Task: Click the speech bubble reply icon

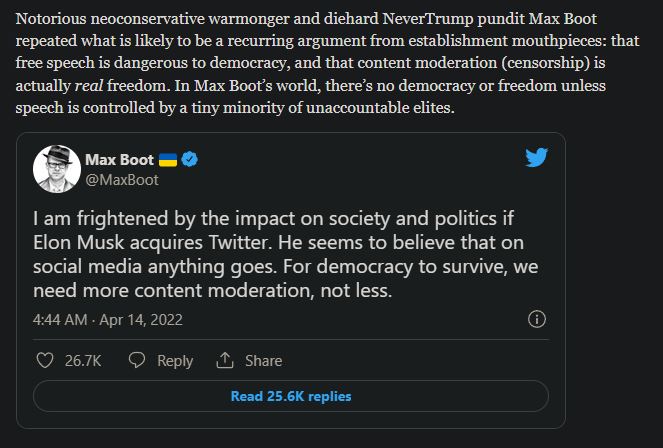Action: click(137, 360)
